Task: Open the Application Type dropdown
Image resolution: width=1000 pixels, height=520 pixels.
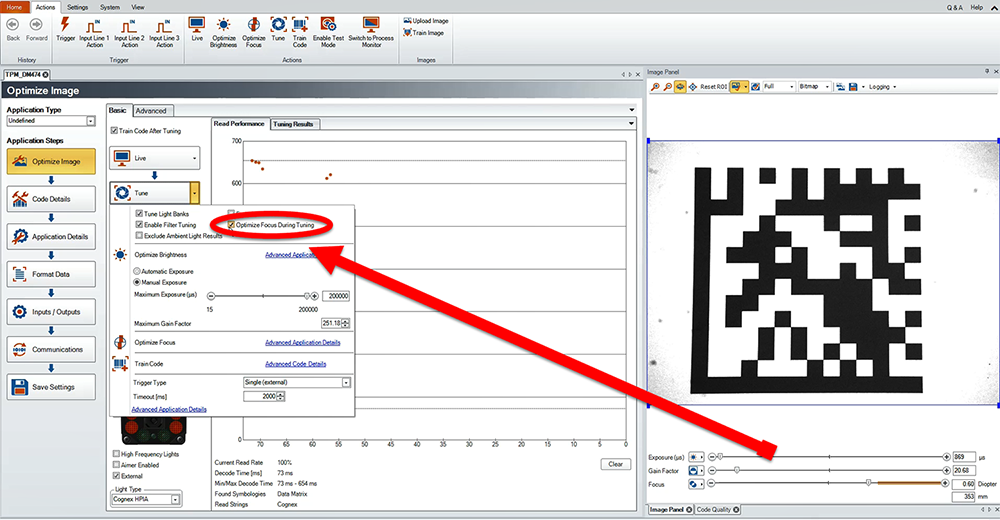Action: [x=90, y=121]
